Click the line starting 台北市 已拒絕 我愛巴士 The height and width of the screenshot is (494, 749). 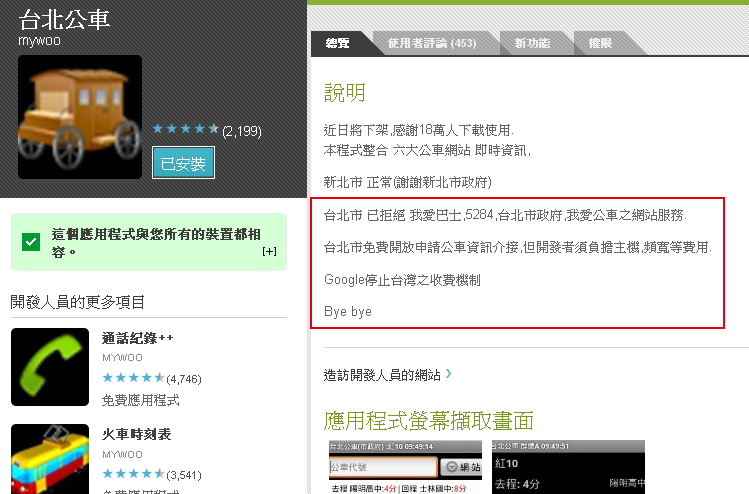pos(505,215)
